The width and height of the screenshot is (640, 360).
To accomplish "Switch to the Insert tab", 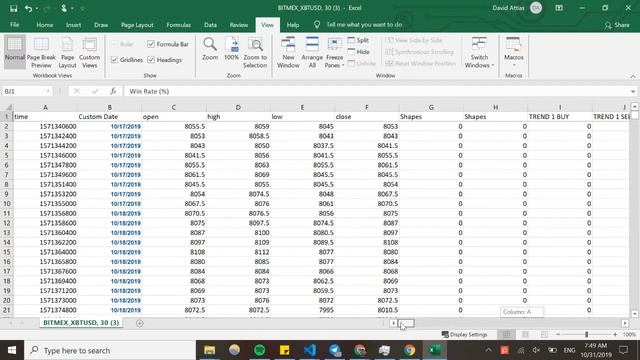I will pyautogui.click(x=73, y=25).
